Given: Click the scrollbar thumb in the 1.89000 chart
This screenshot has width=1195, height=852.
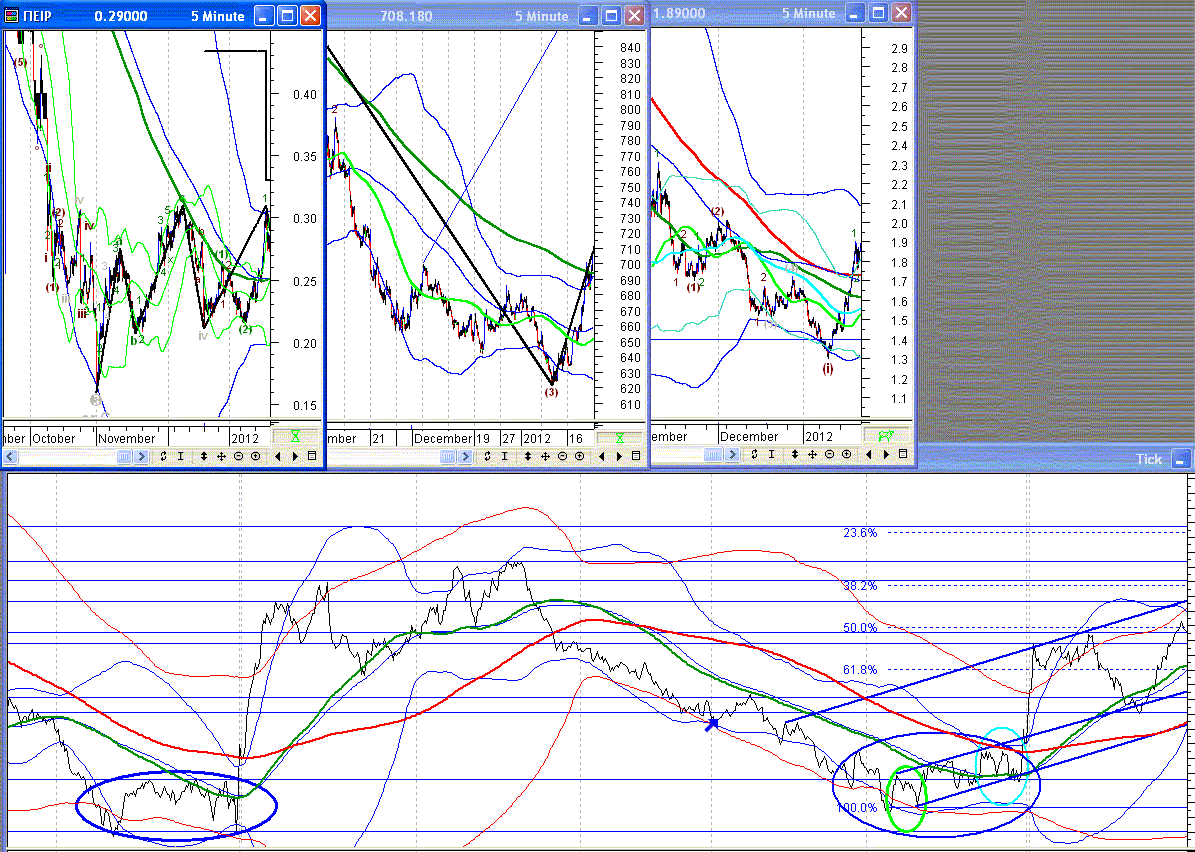Looking at the screenshot, I should [713, 454].
